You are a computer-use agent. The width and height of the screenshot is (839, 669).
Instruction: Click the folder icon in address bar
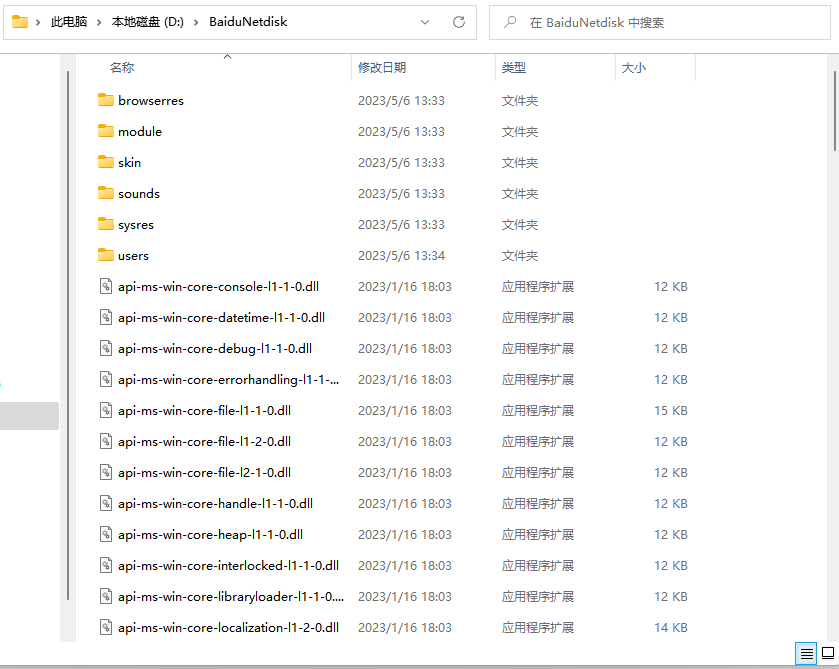tap(20, 22)
